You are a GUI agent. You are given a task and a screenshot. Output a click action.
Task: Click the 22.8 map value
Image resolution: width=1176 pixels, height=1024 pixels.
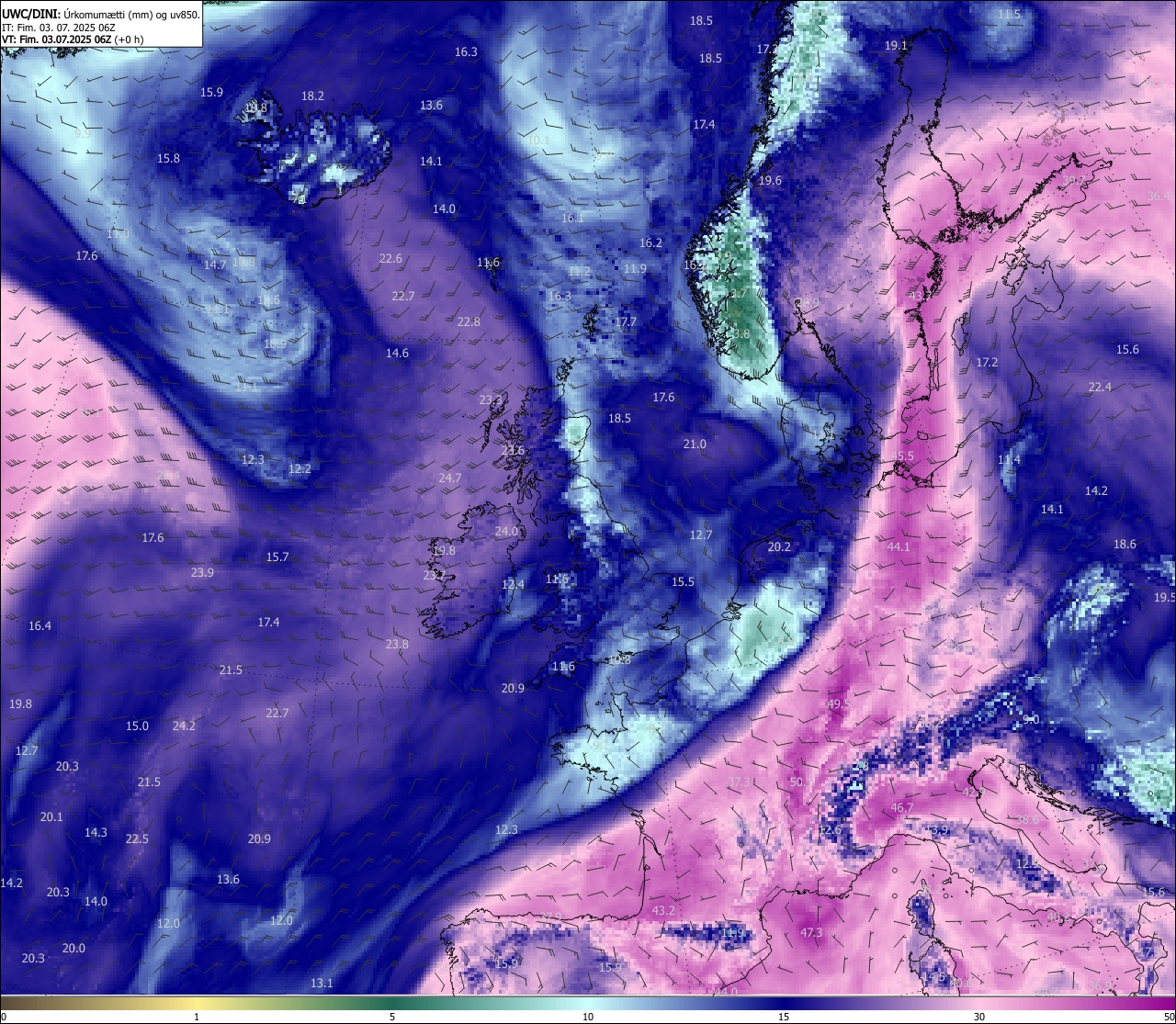tap(469, 321)
